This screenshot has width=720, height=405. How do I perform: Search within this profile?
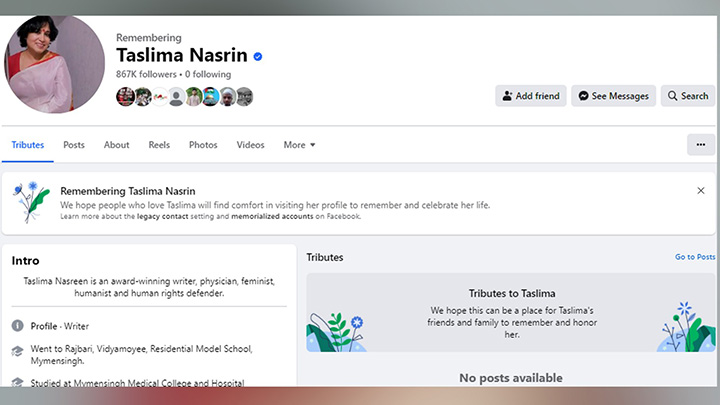pyautogui.click(x=687, y=96)
